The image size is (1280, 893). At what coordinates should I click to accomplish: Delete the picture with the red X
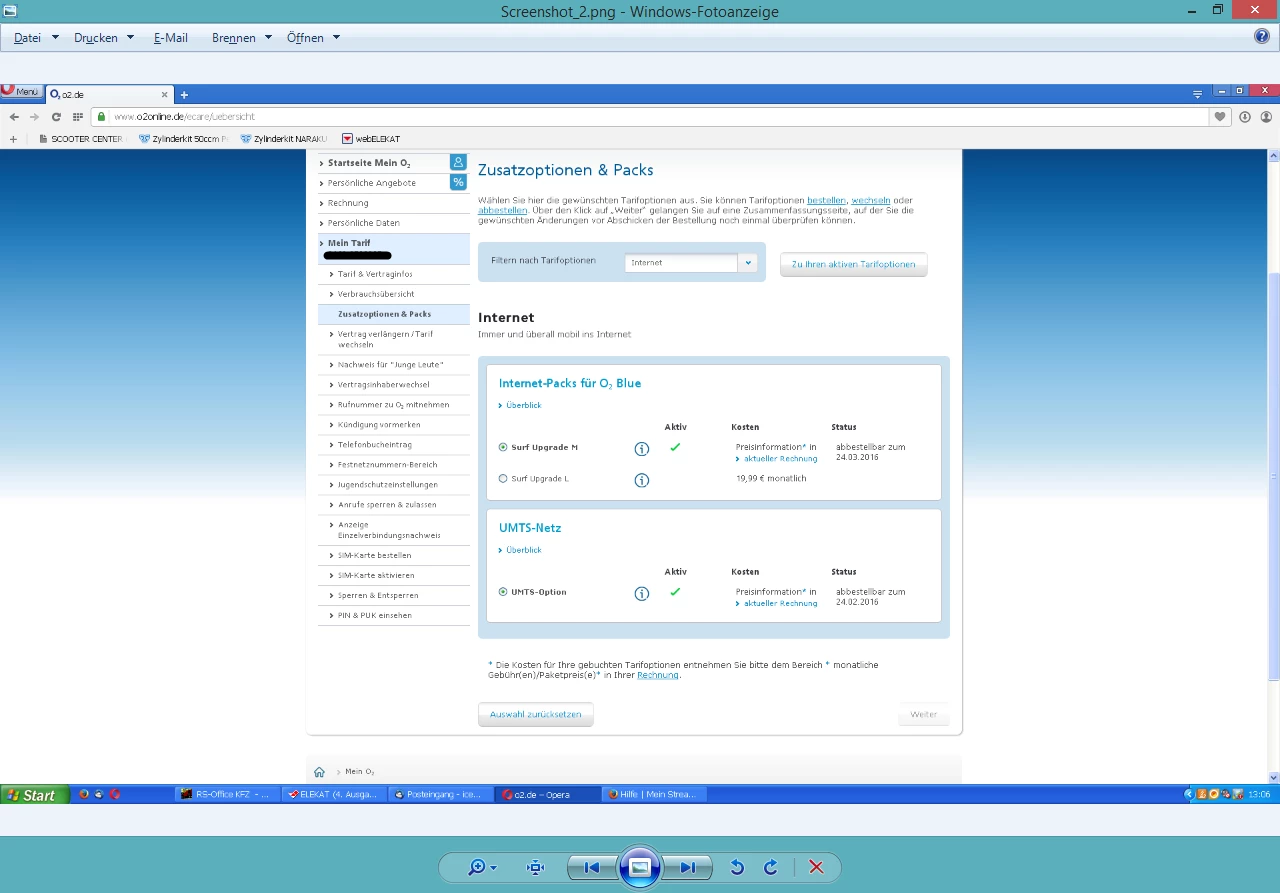(816, 868)
